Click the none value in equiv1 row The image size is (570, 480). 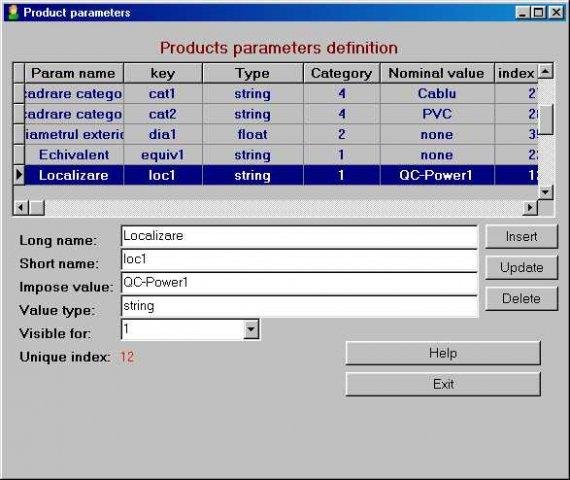[x=437, y=155]
